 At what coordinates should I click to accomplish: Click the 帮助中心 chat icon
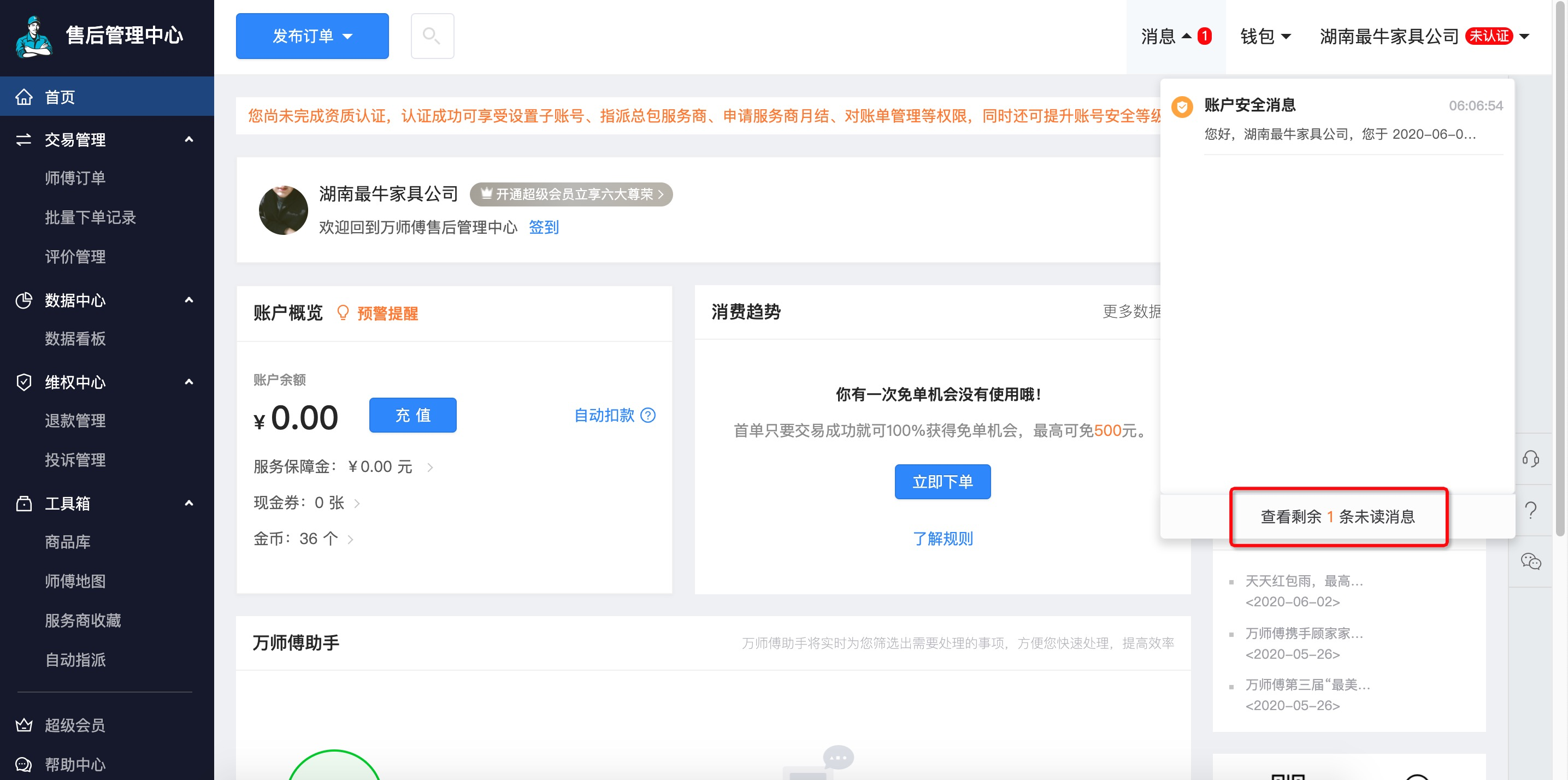point(23,764)
